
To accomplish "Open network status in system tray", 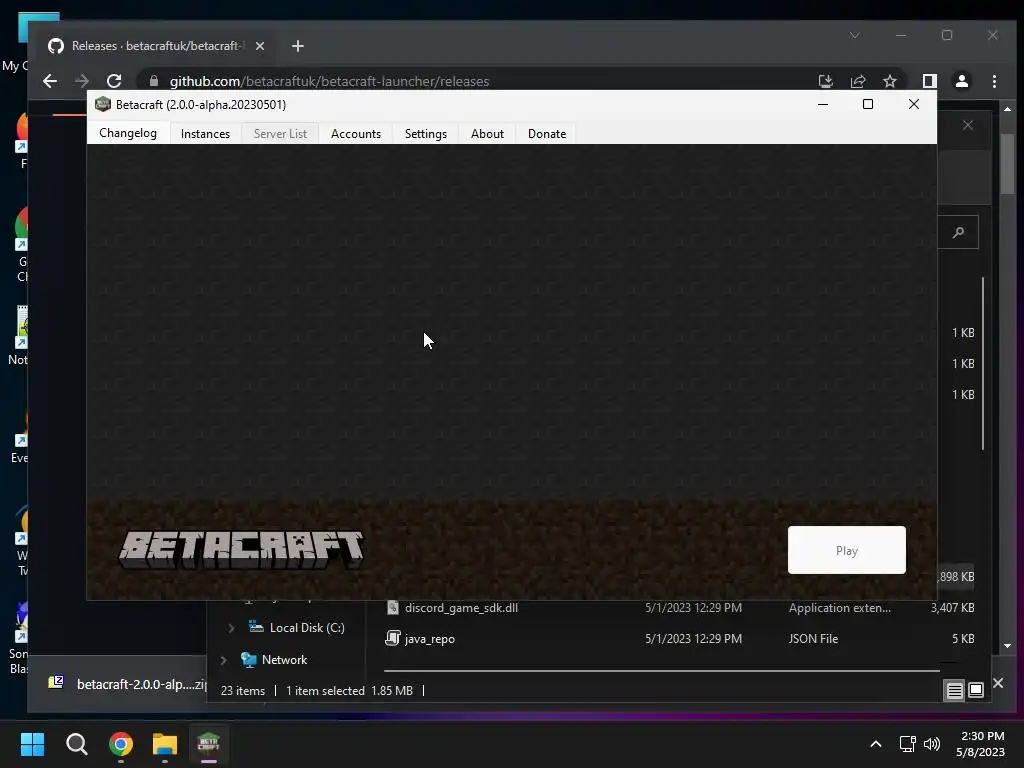I will point(907,744).
